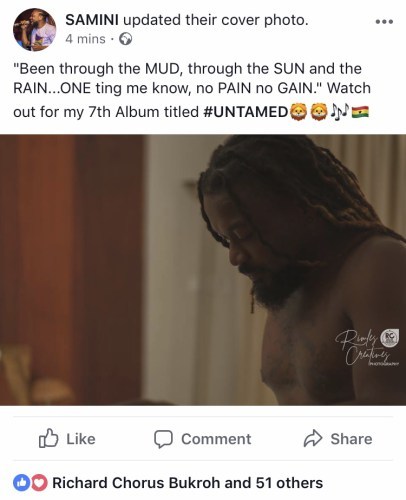Click the Share button label
This screenshot has height=500, width=406.
(351, 439)
